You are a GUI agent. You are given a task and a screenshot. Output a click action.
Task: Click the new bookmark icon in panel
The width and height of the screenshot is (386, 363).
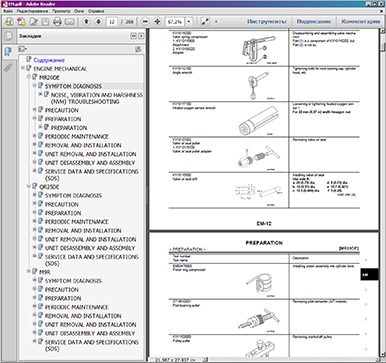(x=138, y=49)
